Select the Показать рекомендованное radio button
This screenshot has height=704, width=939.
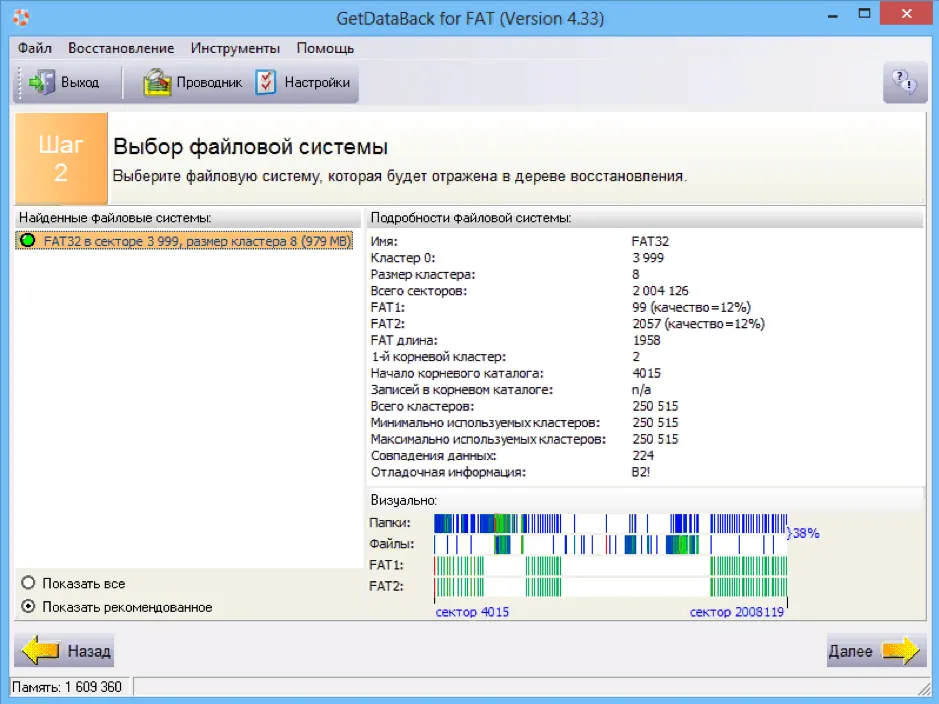pyautogui.click(x=28, y=606)
